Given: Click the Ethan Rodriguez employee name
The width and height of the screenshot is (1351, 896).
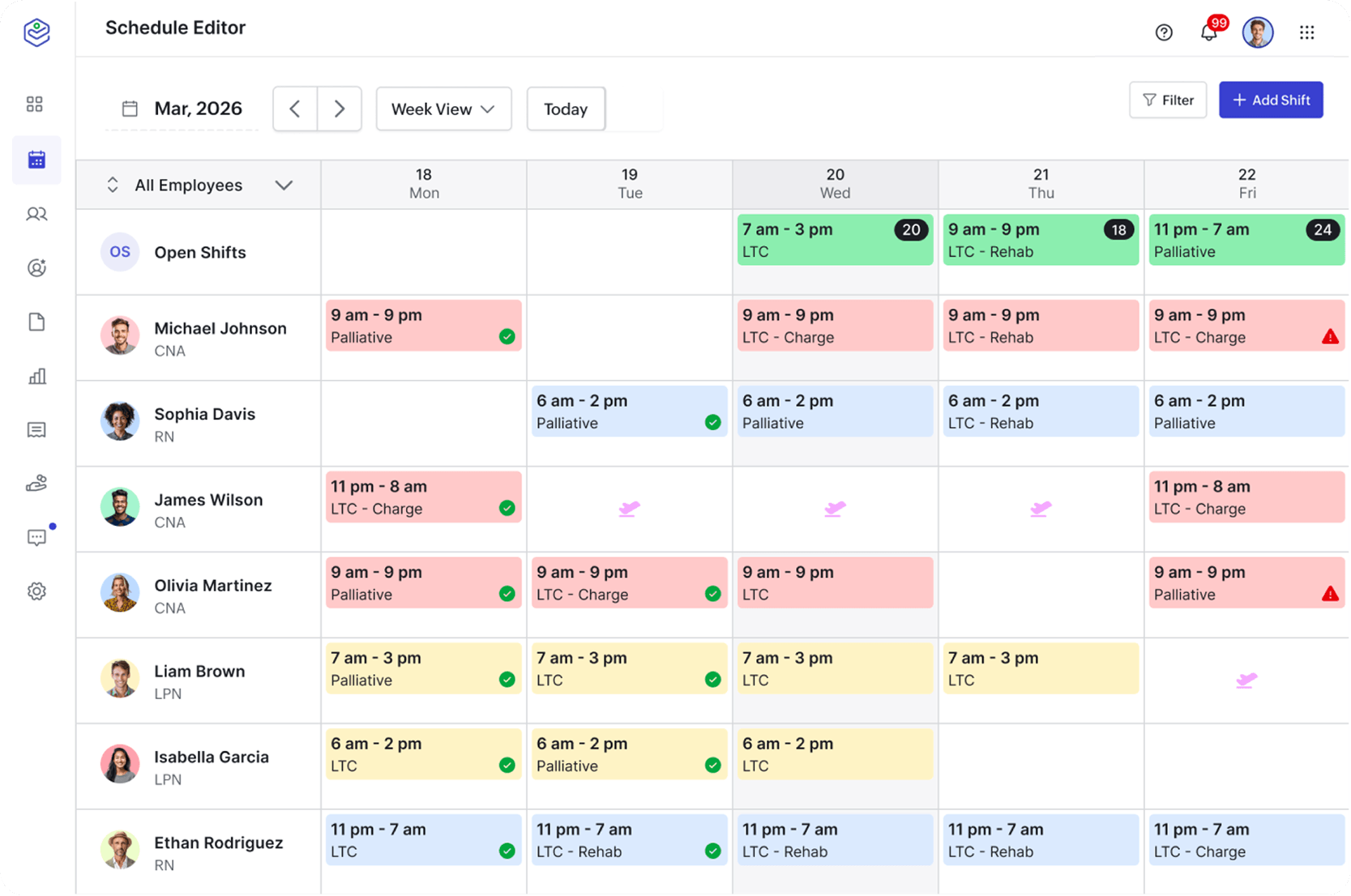Looking at the screenshot, I should [219, 843].
